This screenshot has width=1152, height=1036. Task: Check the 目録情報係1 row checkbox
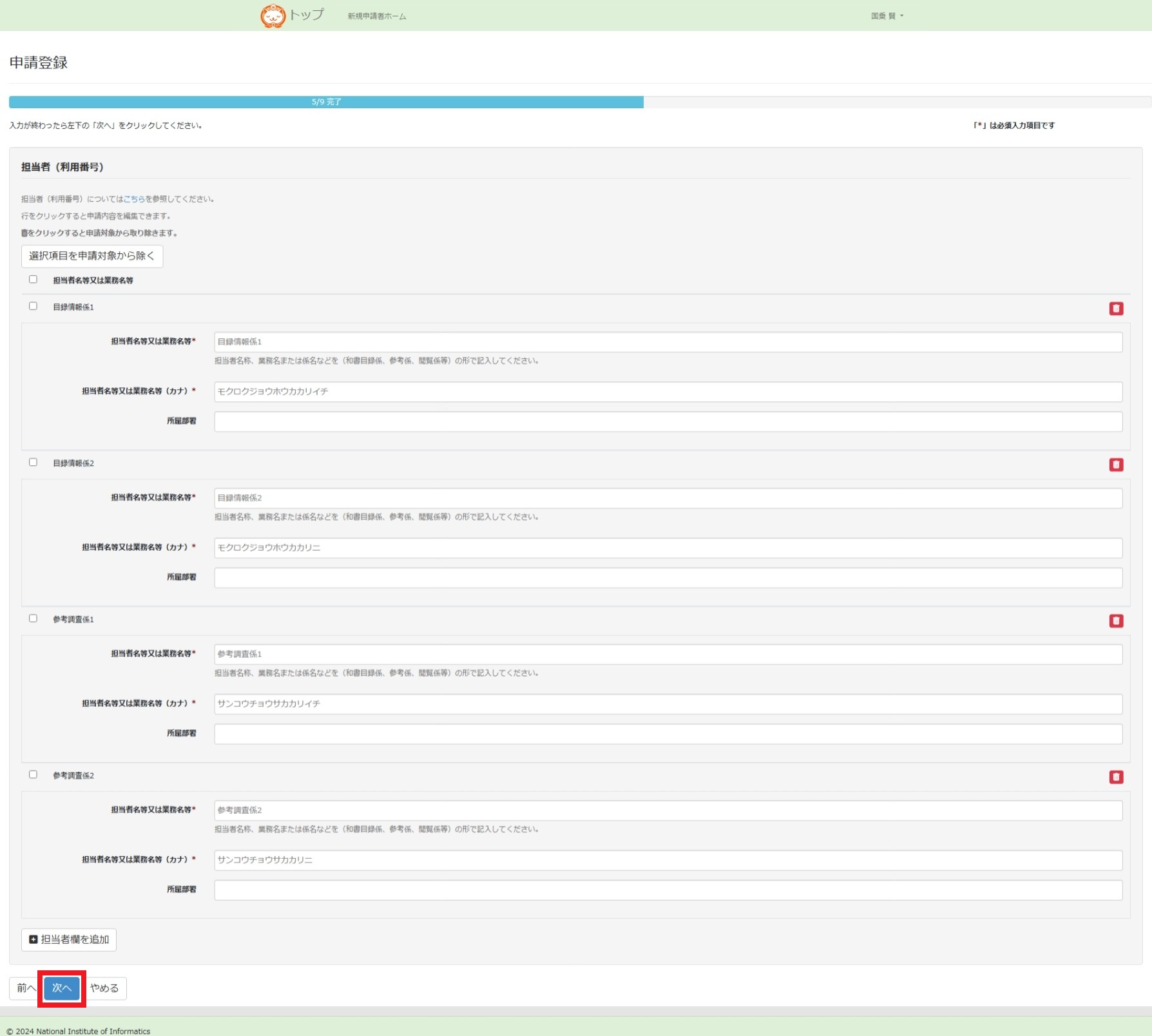[x=33, y=307]
